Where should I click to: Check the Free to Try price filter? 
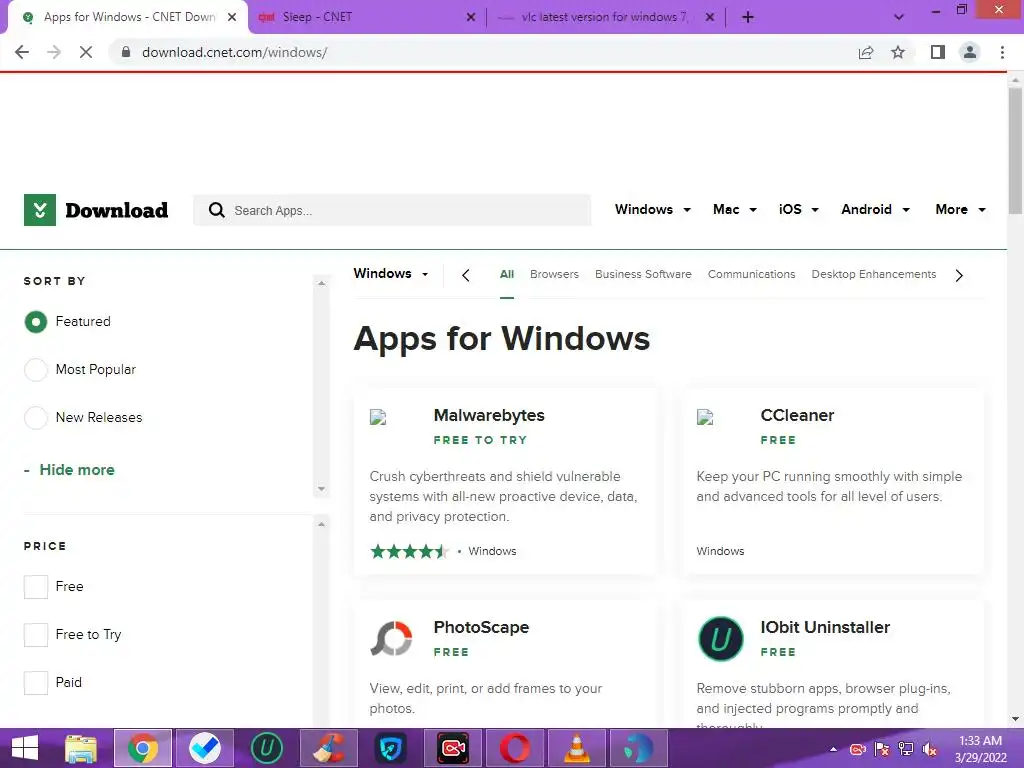(36, 634)
